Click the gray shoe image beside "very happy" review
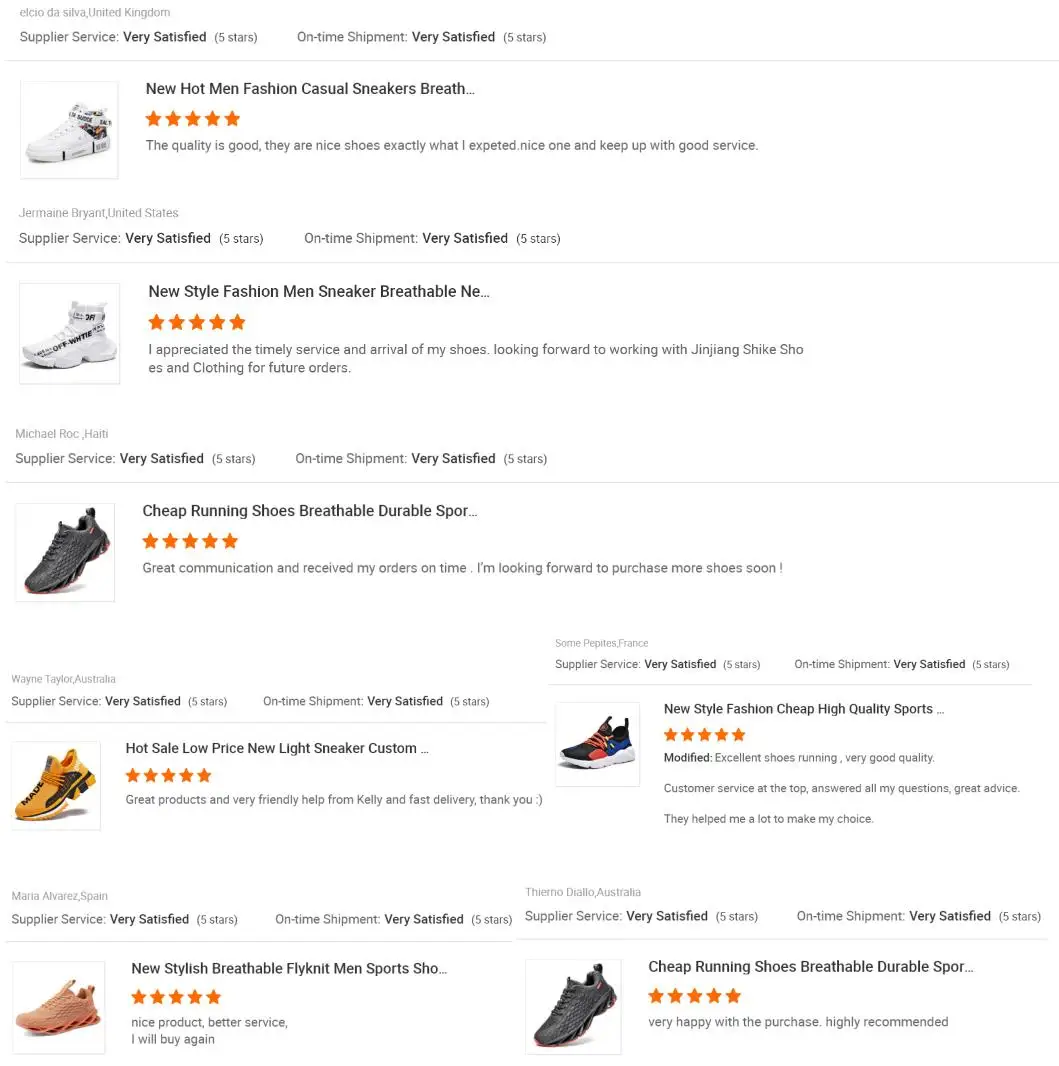The width and height of the screenshot is (1059, 1066). pyautogui.click(x=573, y=1006)
